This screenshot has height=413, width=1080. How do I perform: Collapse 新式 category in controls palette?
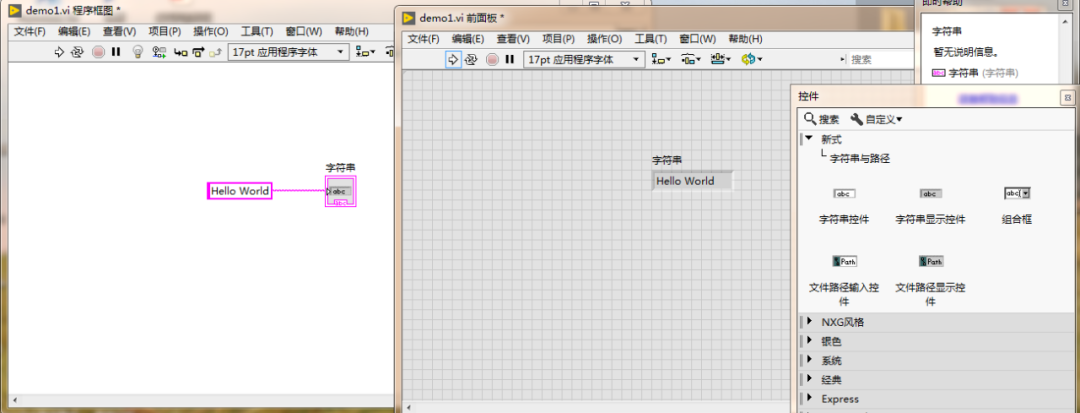[x=809, y=138]
